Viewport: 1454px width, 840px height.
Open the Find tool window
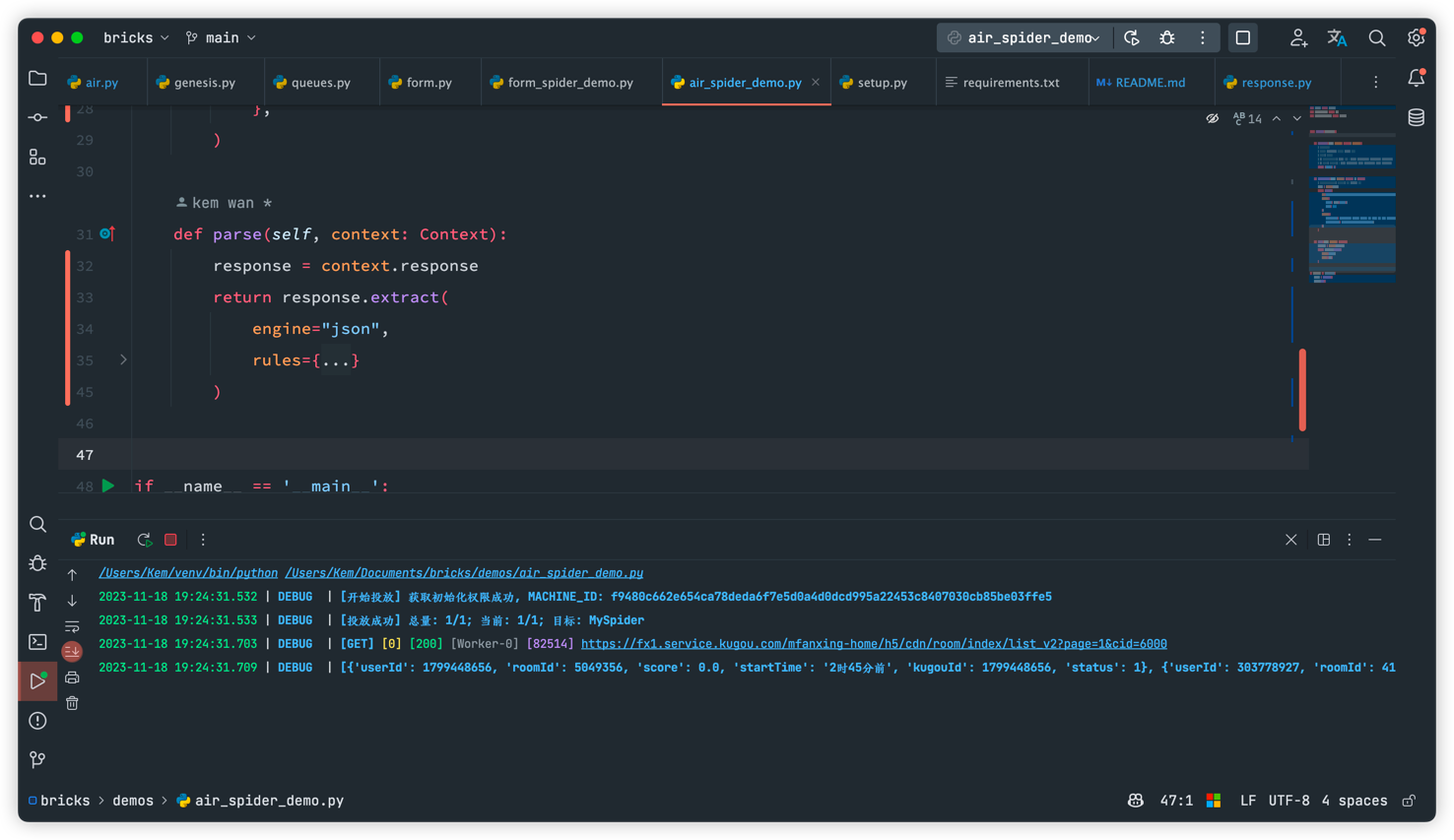[x=37, y=524]
